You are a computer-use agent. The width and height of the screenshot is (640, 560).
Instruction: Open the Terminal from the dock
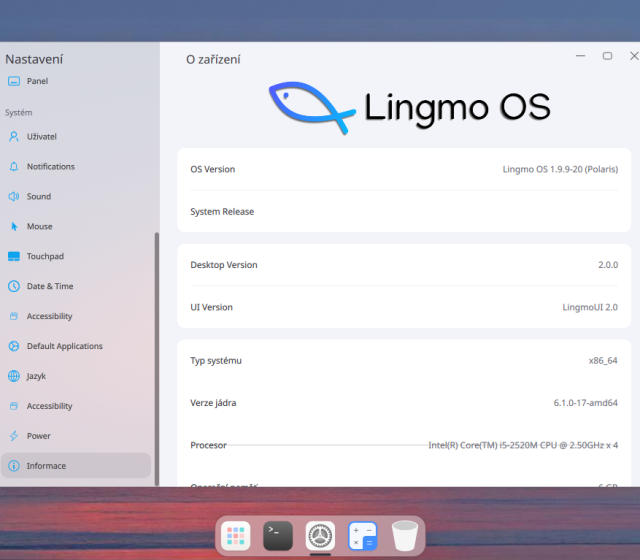278,536
